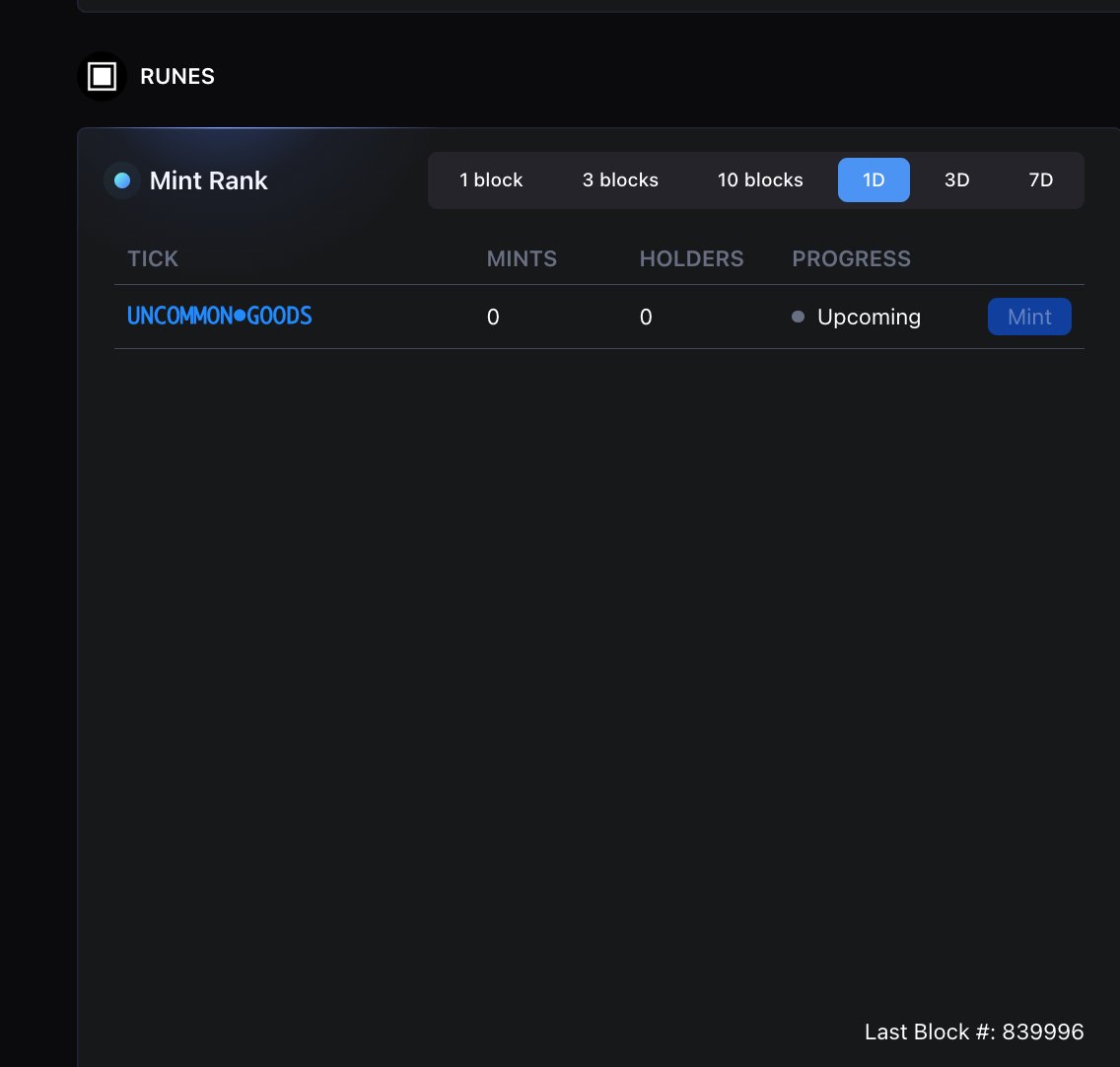The width and height of the screenshot is (1120, 1067).
Task: Click the gray Upcoming status dot
Action: (x=798, y=317)
